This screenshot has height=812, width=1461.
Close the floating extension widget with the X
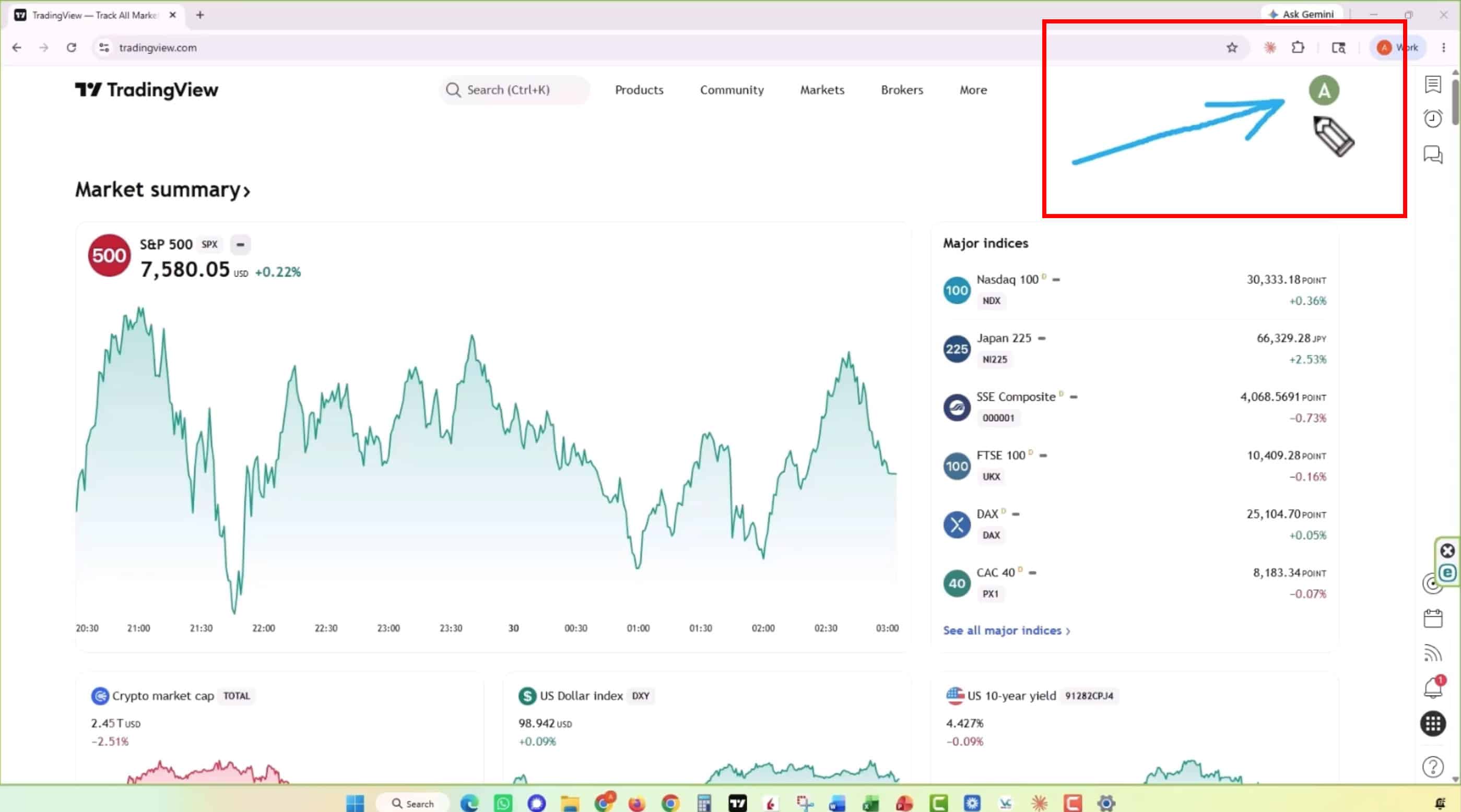tap(1447, 551)
